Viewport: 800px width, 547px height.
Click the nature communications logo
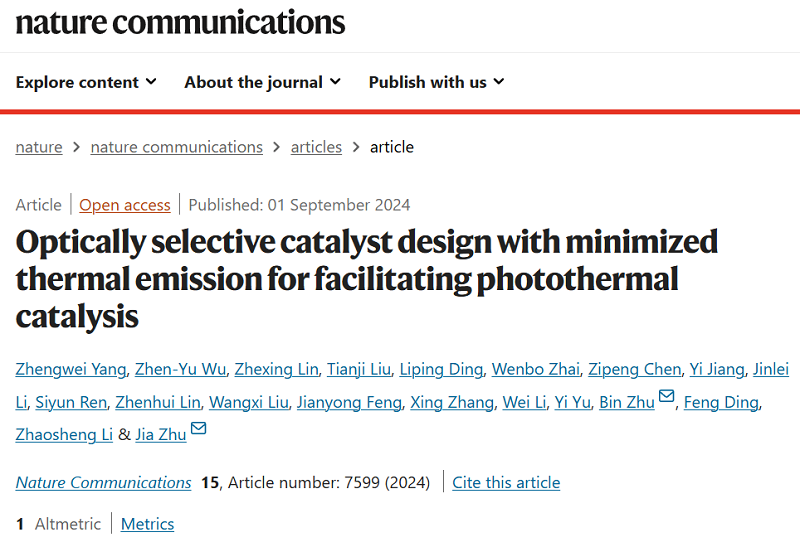pyautogui.click(x=180, y=22)
